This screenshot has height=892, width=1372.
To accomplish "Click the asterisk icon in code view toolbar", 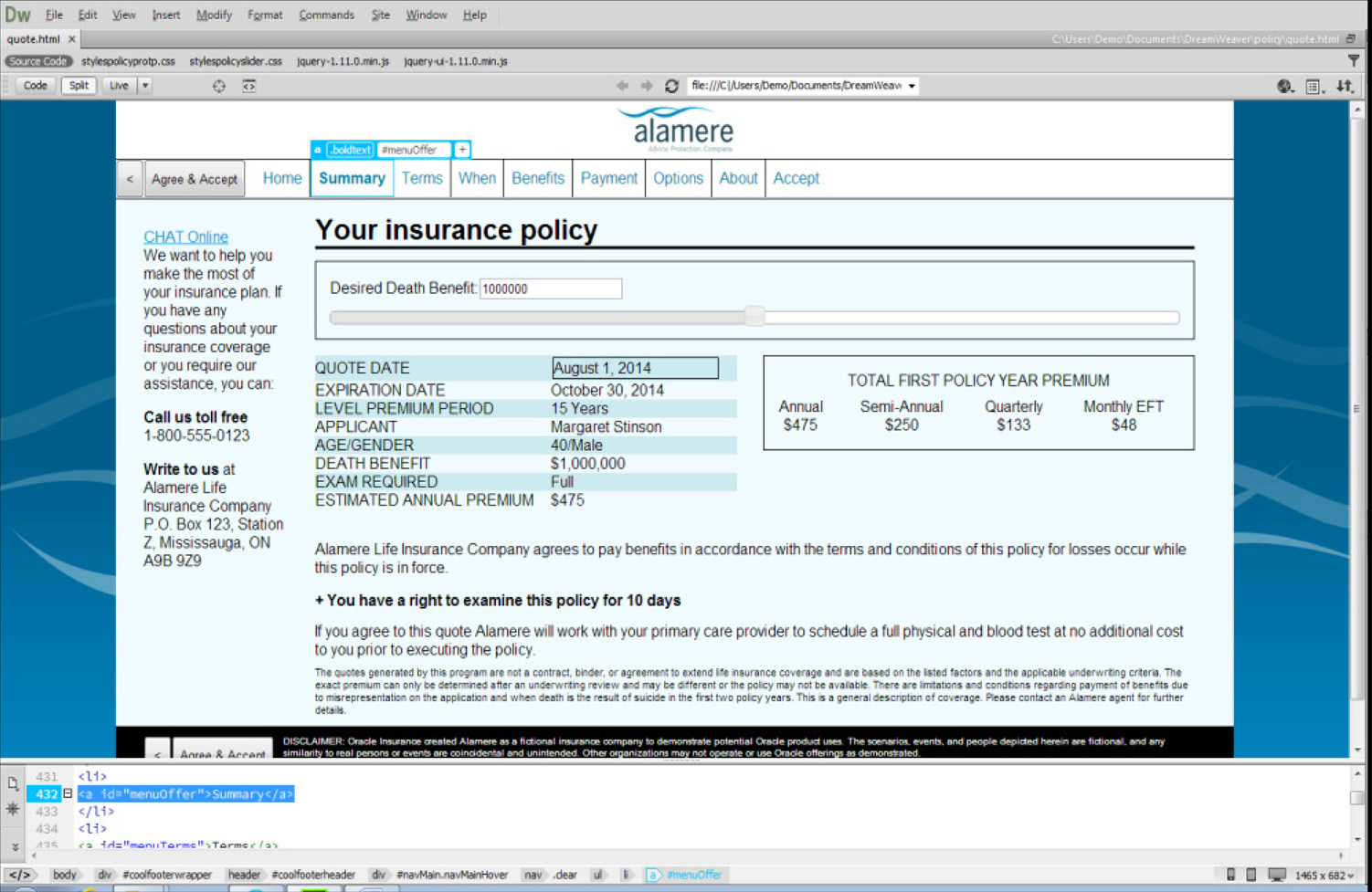I will (13, 808).
